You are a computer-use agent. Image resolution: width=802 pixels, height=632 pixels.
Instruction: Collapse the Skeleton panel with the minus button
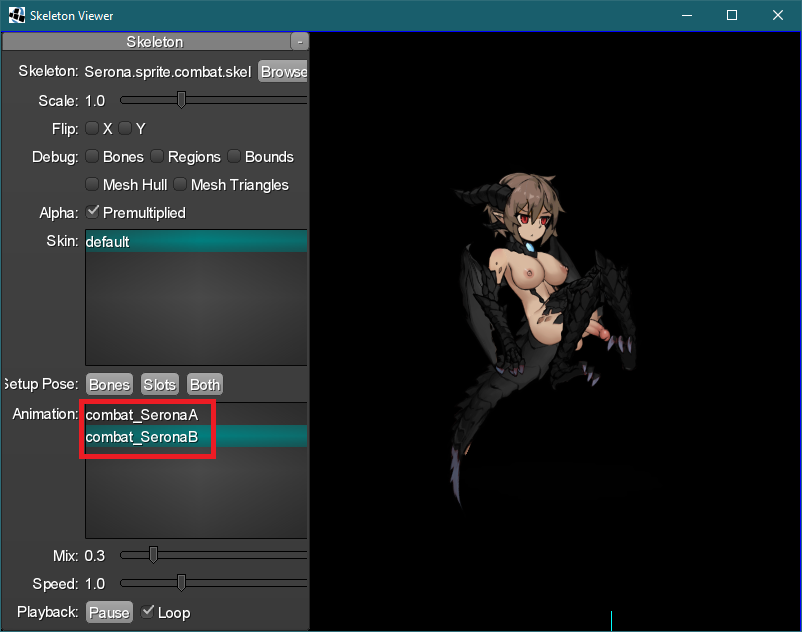(x=300, y=42)
